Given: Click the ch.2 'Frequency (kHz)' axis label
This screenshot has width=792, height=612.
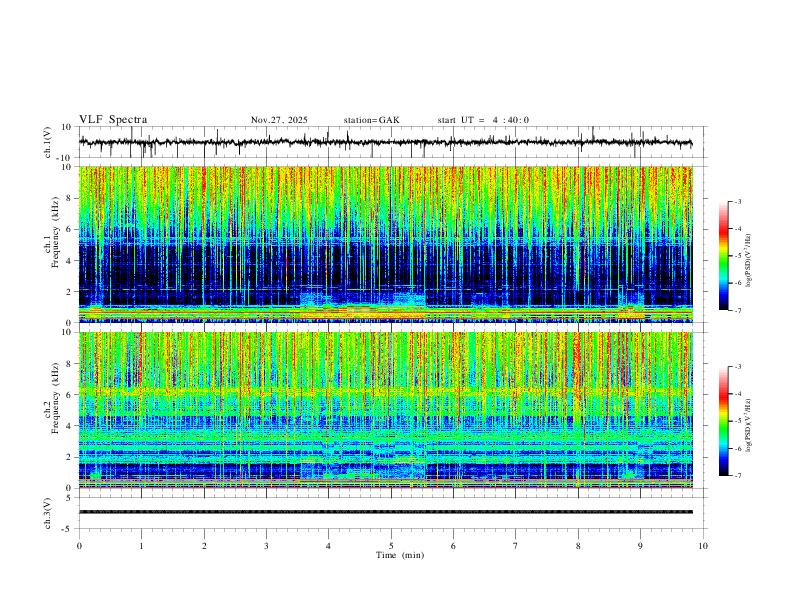Looking at the screenshot, I should [x=55, y=398].
